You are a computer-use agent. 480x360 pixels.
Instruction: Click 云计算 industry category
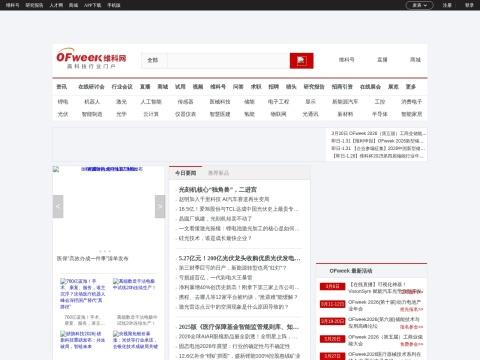click(151, 114)
